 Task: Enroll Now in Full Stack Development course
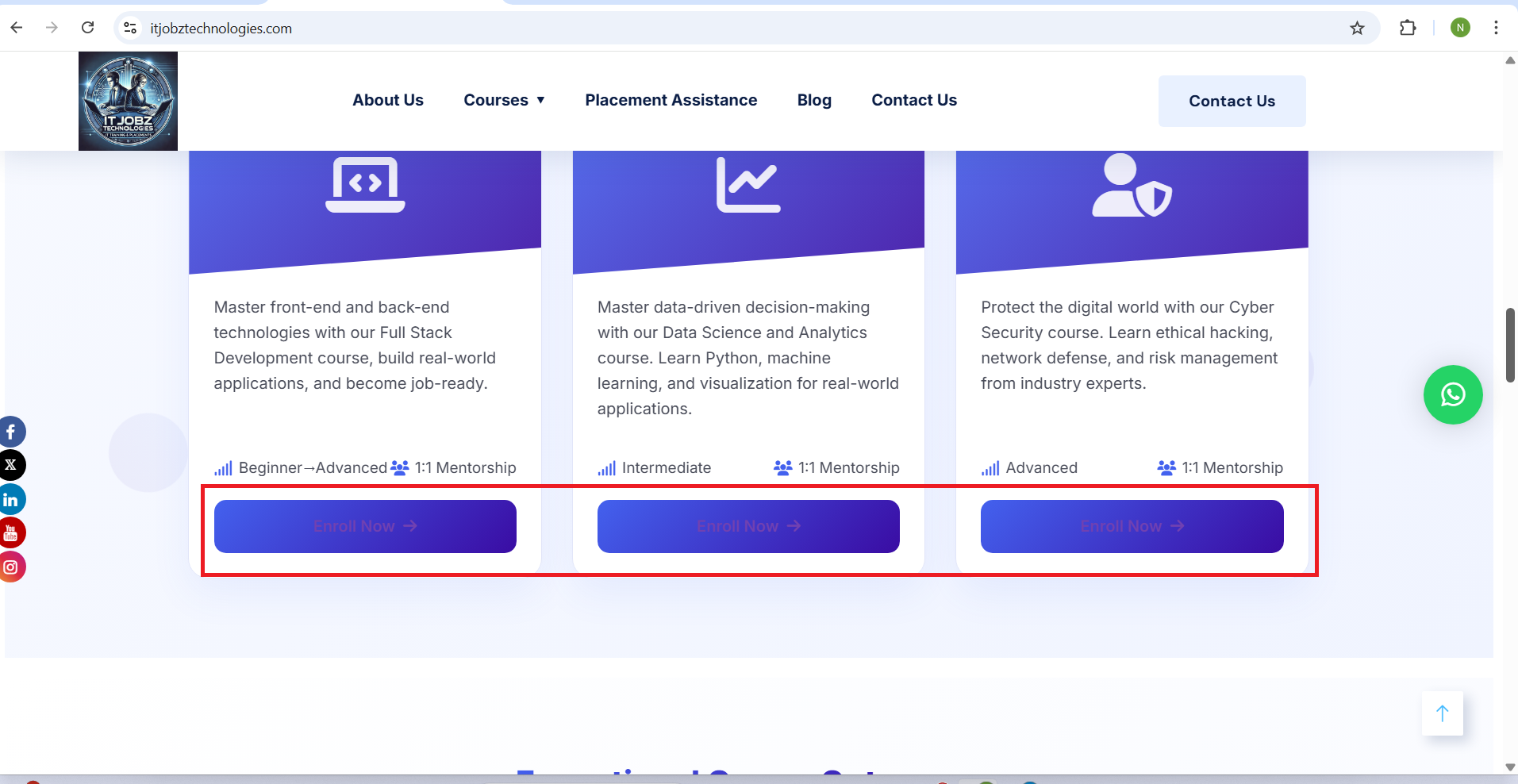click(x=365, y=526)
